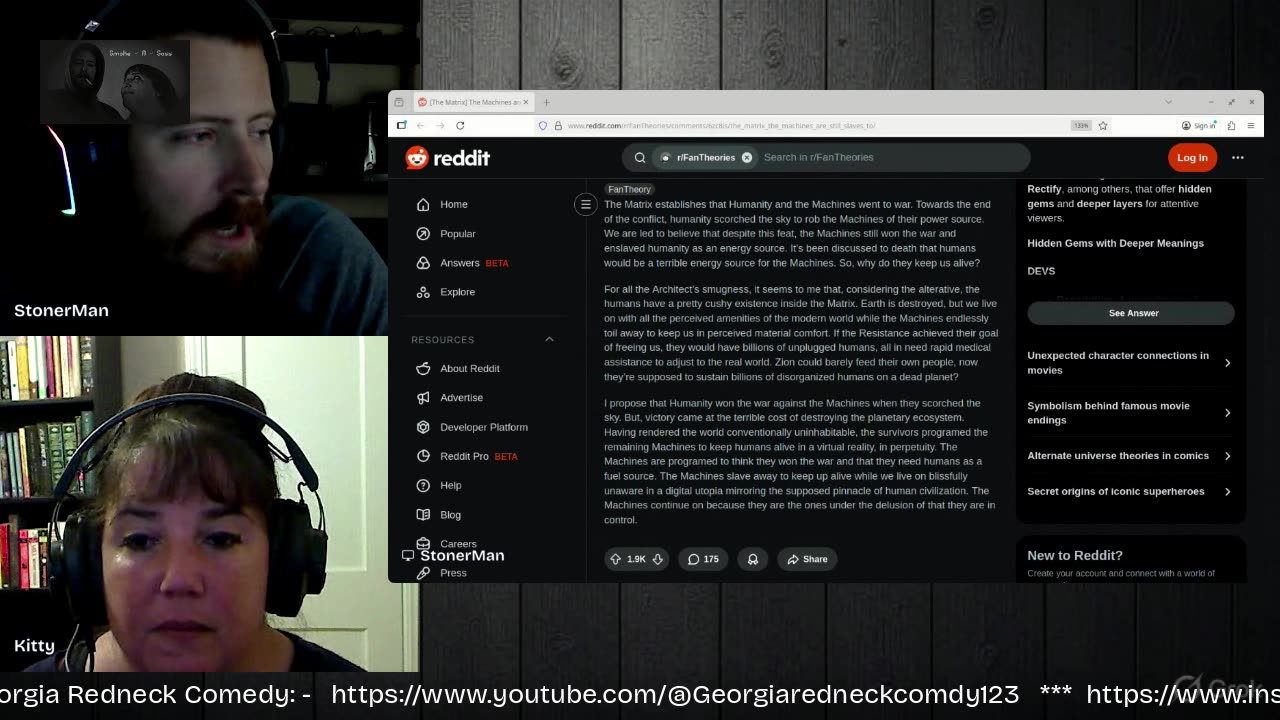This screenshot has height=720, width=1280.
Task: Expand Secret origins of iconic superheroes
Action: click(x=1130, y=492)
